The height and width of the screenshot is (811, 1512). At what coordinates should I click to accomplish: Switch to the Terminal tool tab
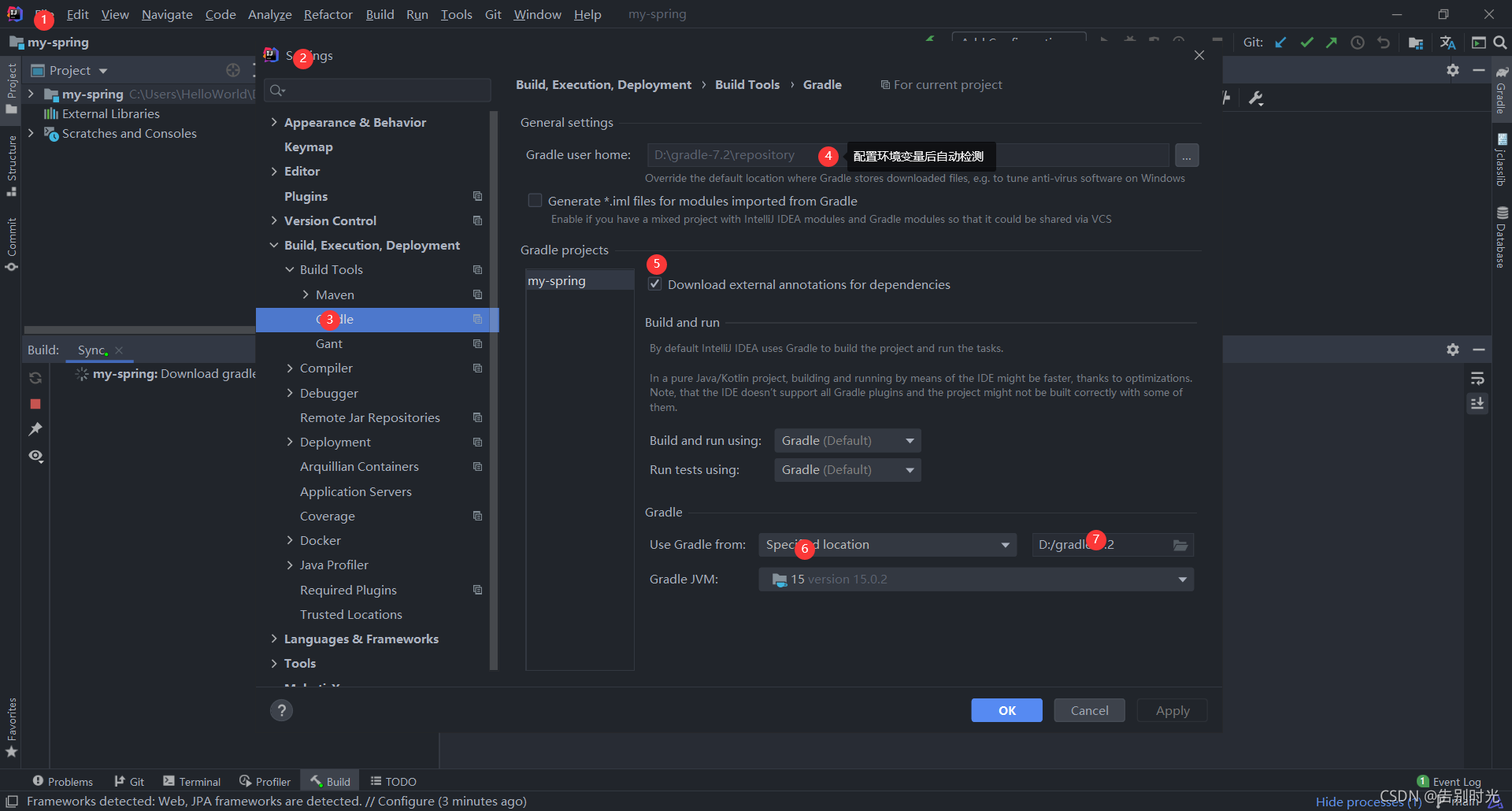(192, 781)
